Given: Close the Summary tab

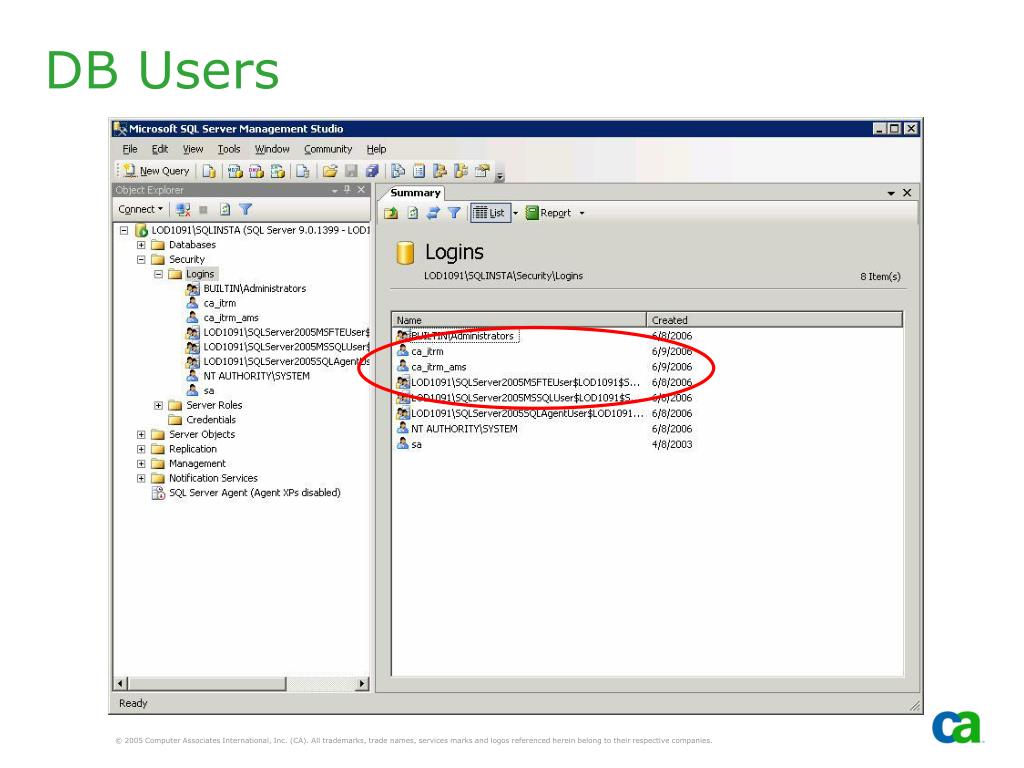Looking at the screenshot, I should pyautogui.click(x=907, y=193).
